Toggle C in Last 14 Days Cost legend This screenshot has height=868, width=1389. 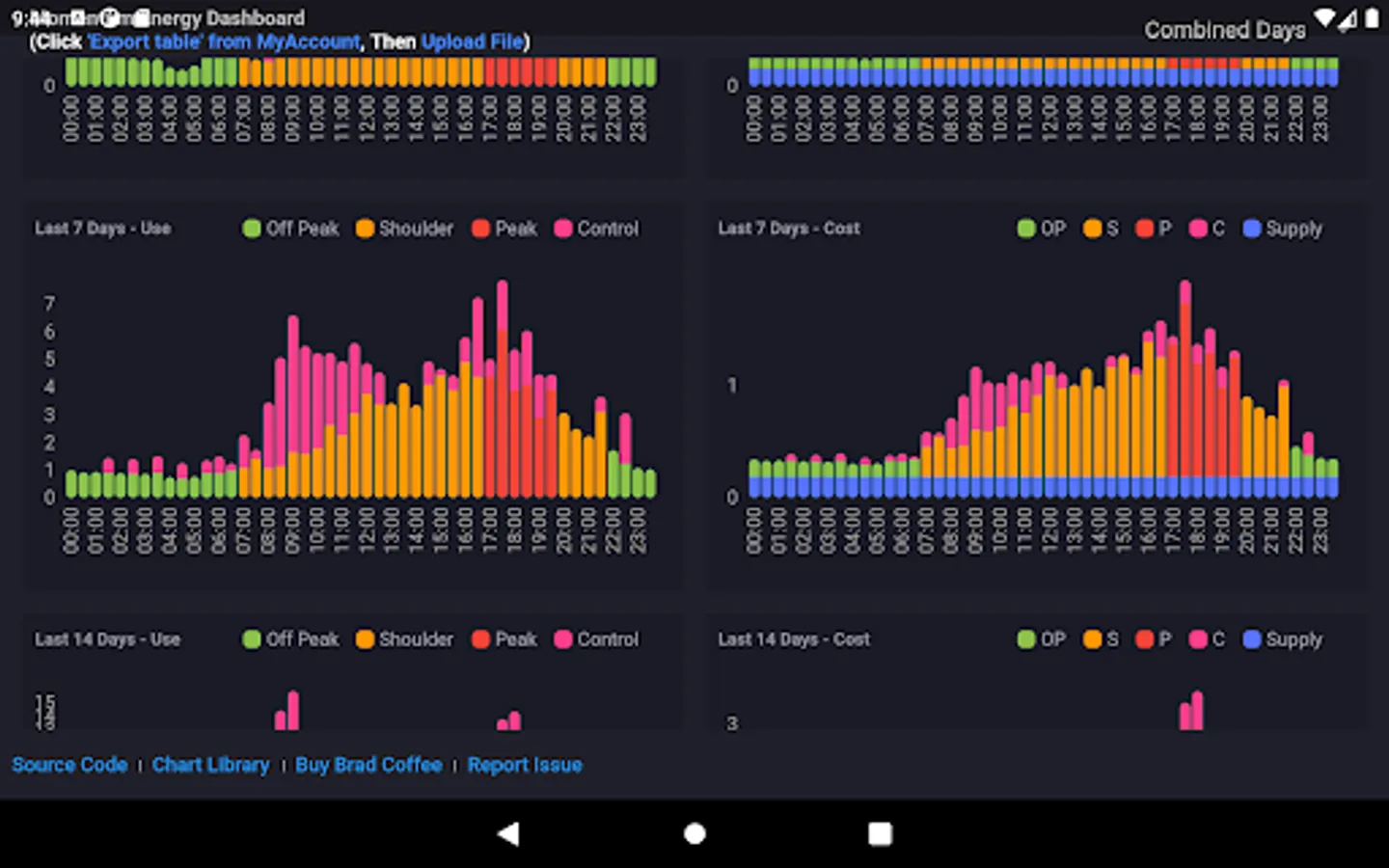tap(1208, 639)
